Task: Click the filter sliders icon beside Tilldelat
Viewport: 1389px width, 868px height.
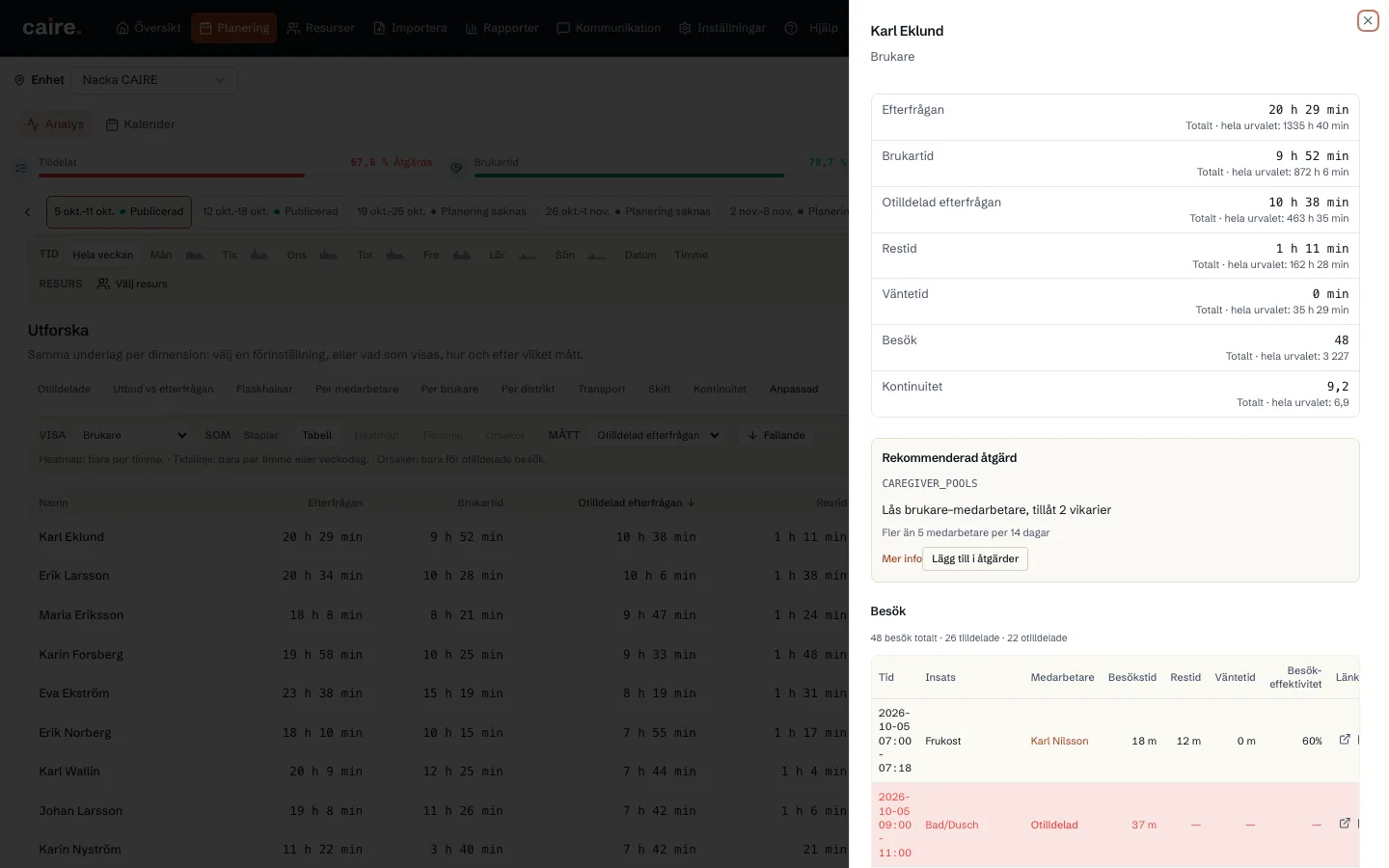Action: pyautogui.click(x=20, y=168)
